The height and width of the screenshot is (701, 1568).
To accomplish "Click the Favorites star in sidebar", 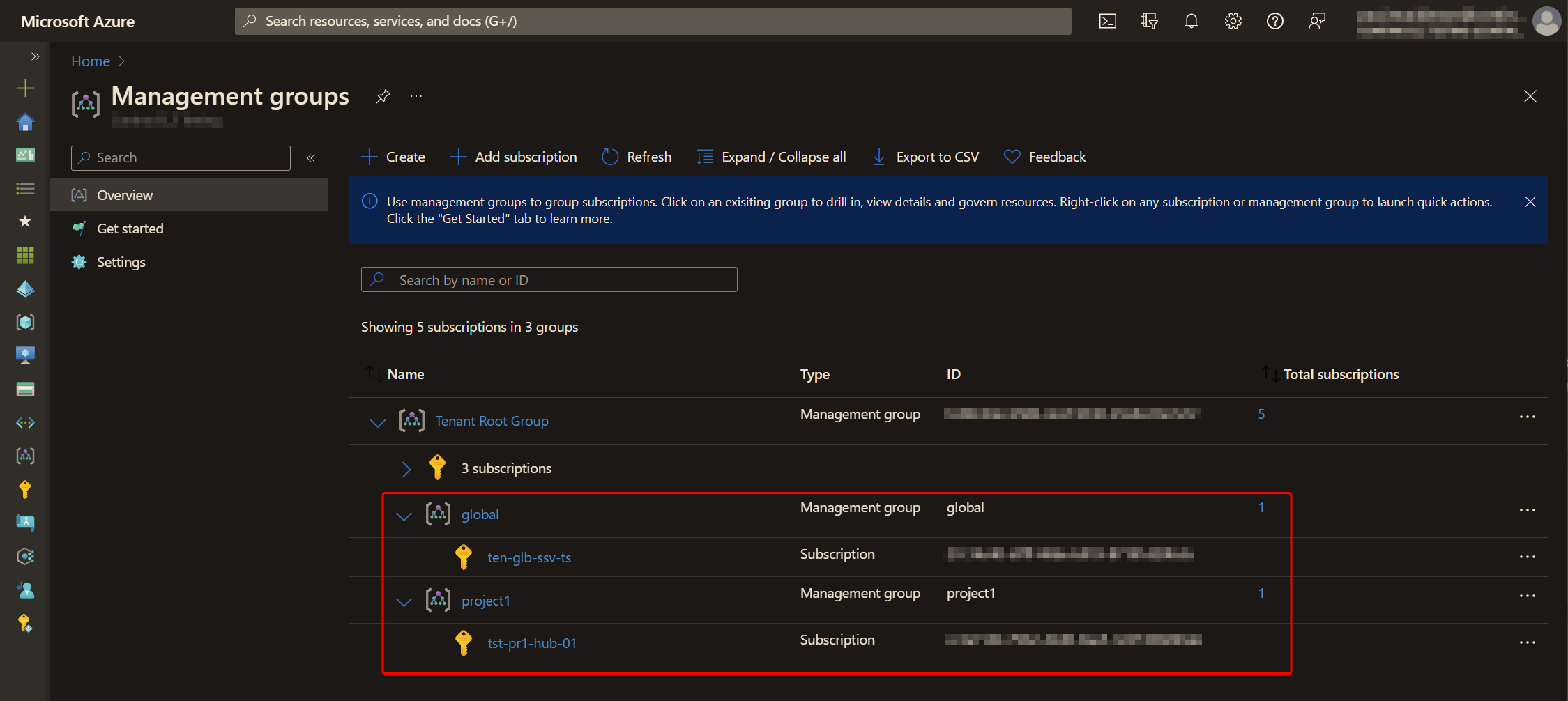I will click(x=25, y=222).
